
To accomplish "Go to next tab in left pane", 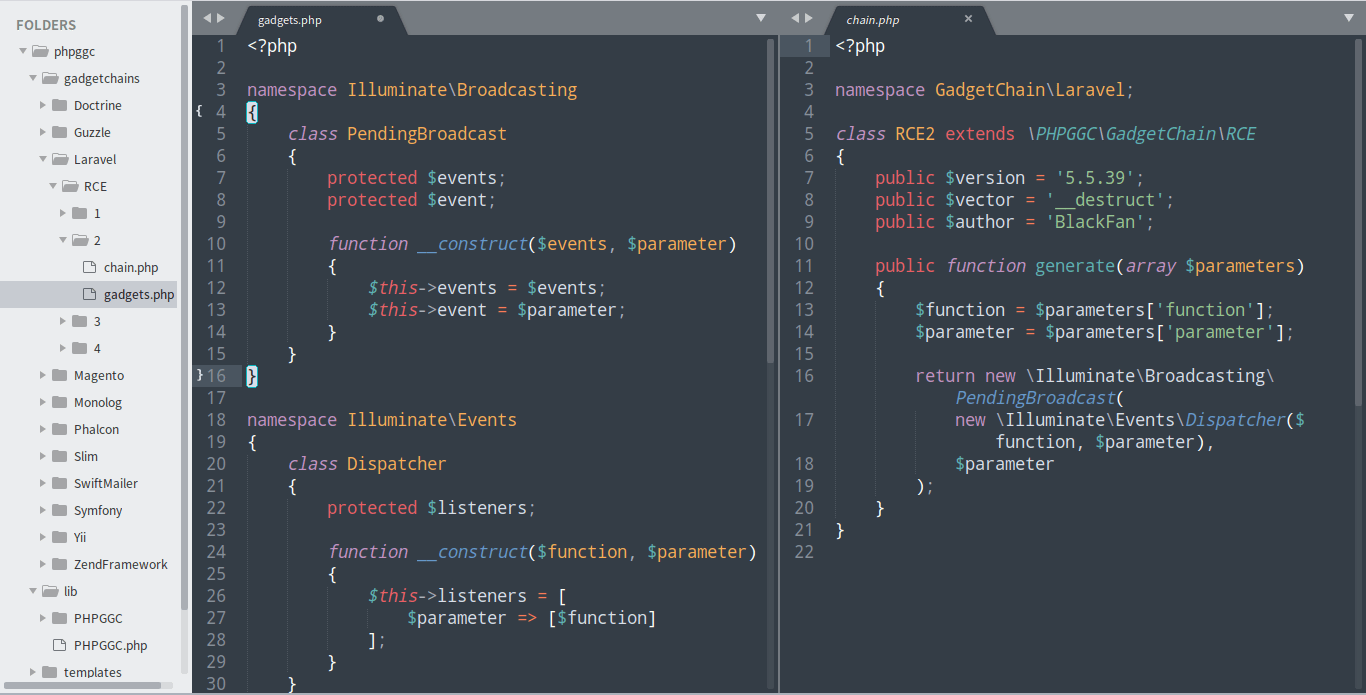I will 221,18.
